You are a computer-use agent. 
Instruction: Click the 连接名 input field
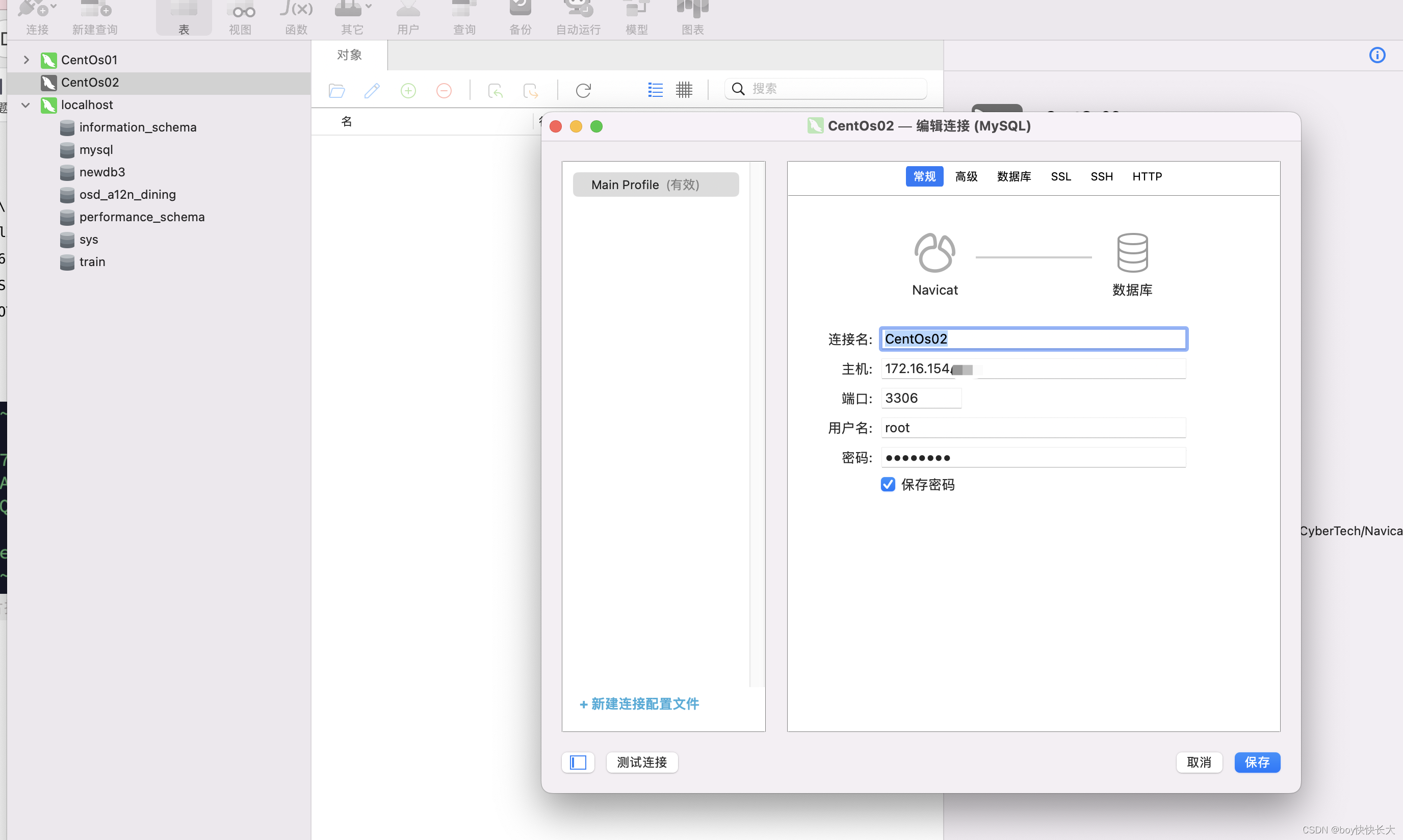[1033, 338]
